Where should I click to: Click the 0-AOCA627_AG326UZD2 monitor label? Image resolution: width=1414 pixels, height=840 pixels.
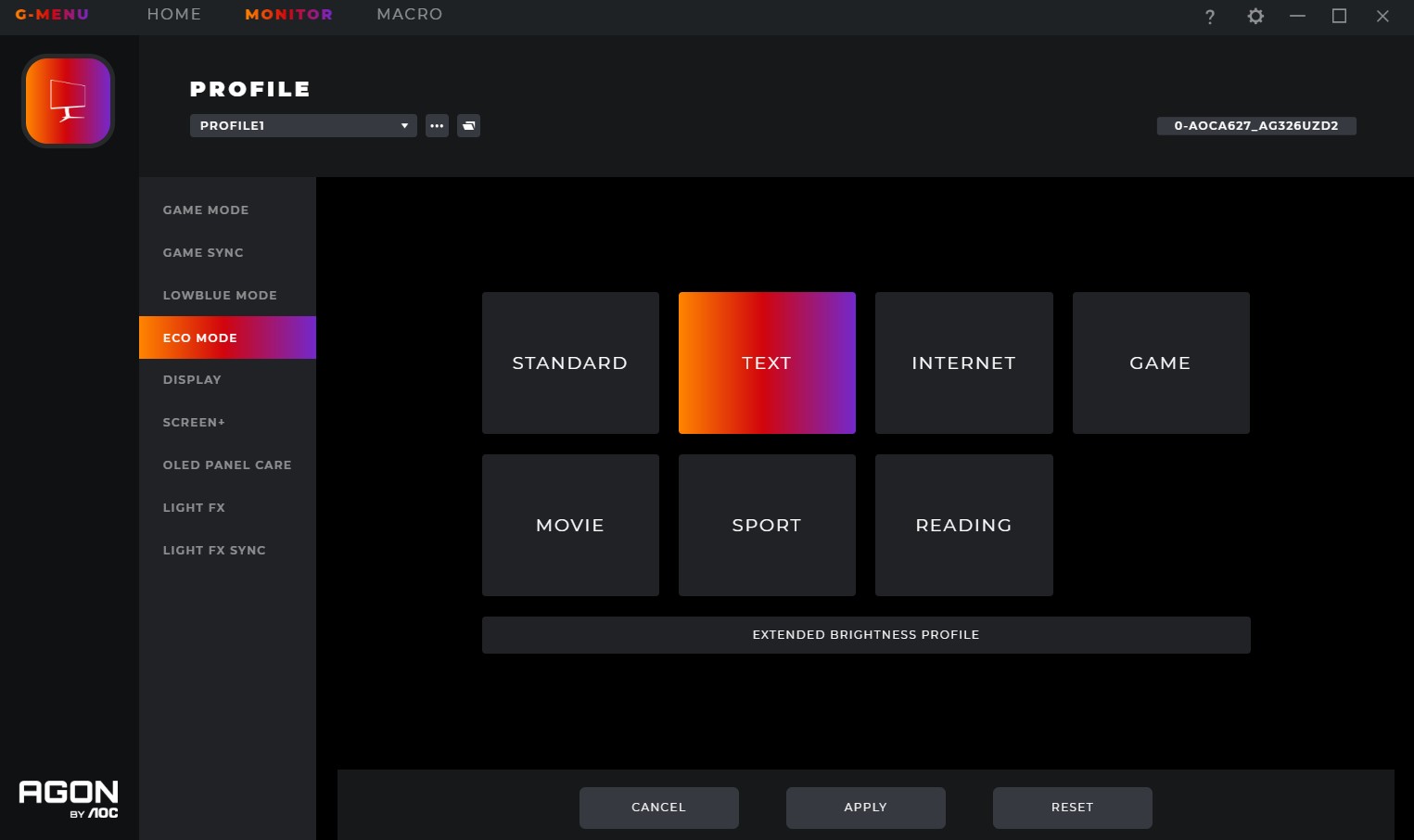[x=1256, y=125]
